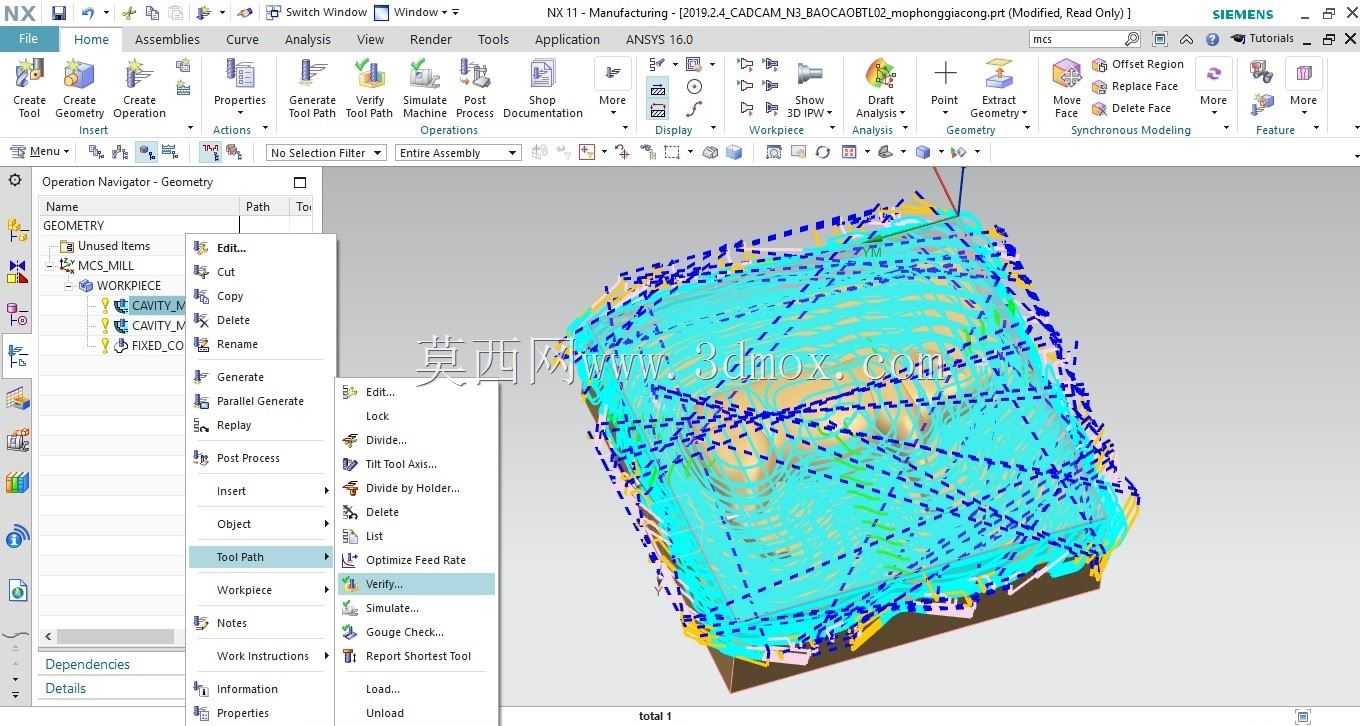
Task: Open the Work Instructions submenu
Action: (x=260, y=656)
